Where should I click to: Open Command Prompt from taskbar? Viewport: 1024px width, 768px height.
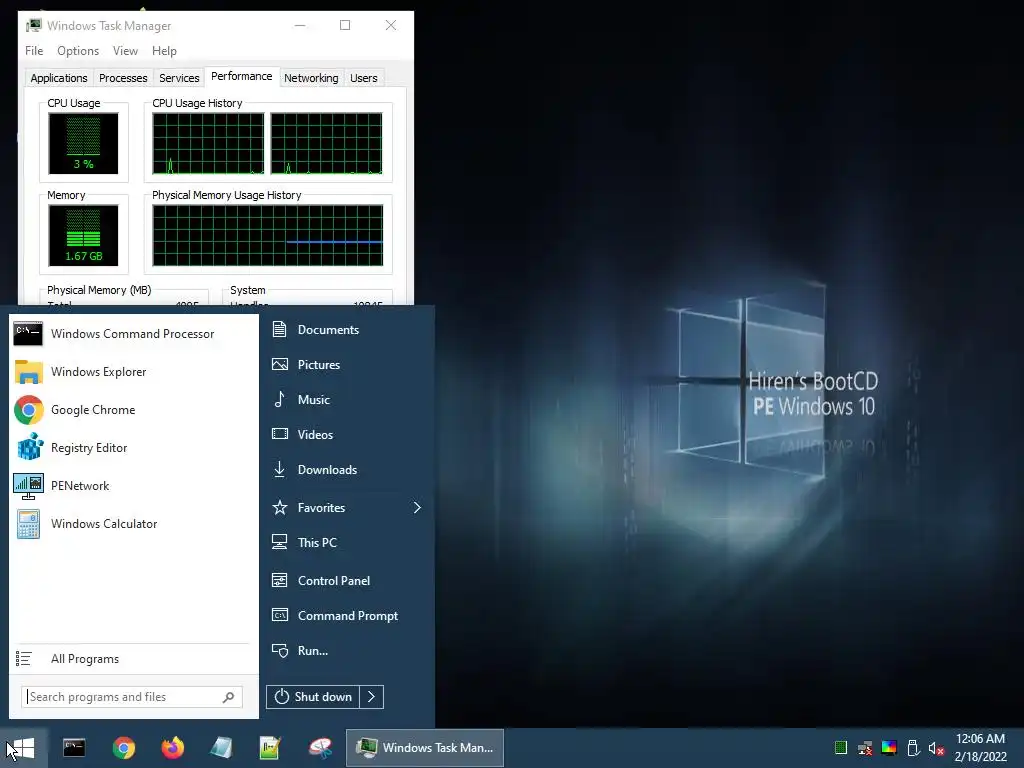point(74,748)
